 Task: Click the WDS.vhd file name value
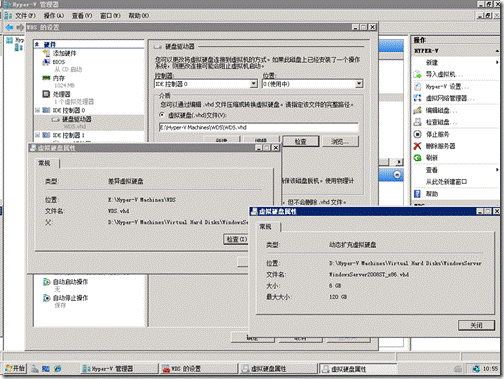(x=118, y=211)
